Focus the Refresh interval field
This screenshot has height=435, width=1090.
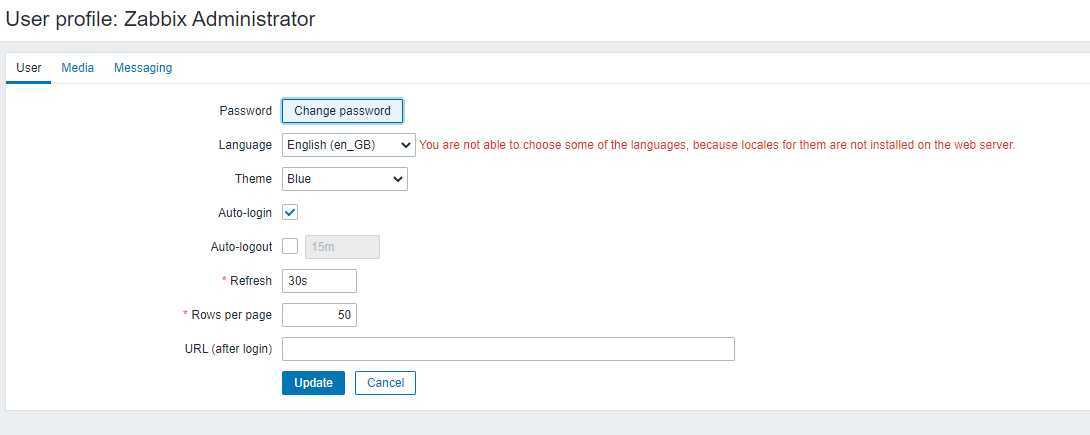coord(319,281)
